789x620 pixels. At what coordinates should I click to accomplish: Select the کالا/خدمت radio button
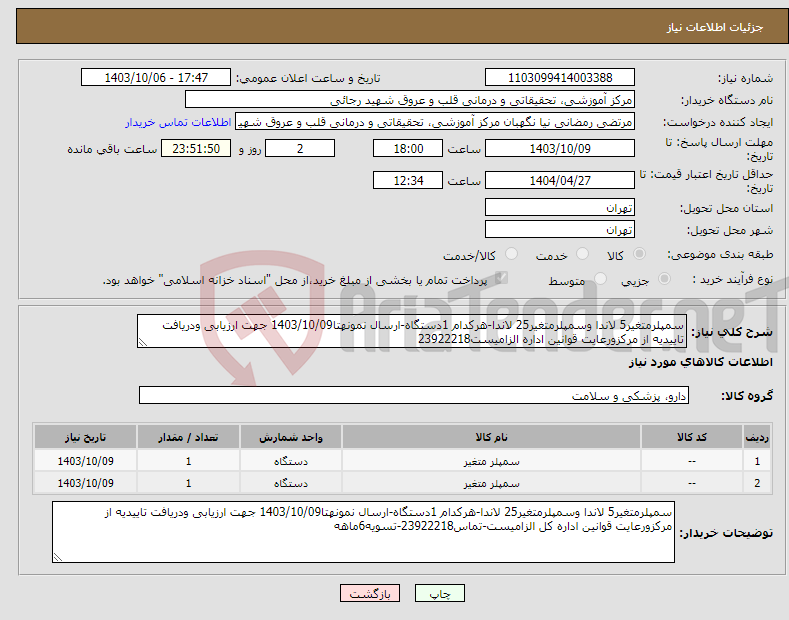pyautogui.click(x=511, y=254)
